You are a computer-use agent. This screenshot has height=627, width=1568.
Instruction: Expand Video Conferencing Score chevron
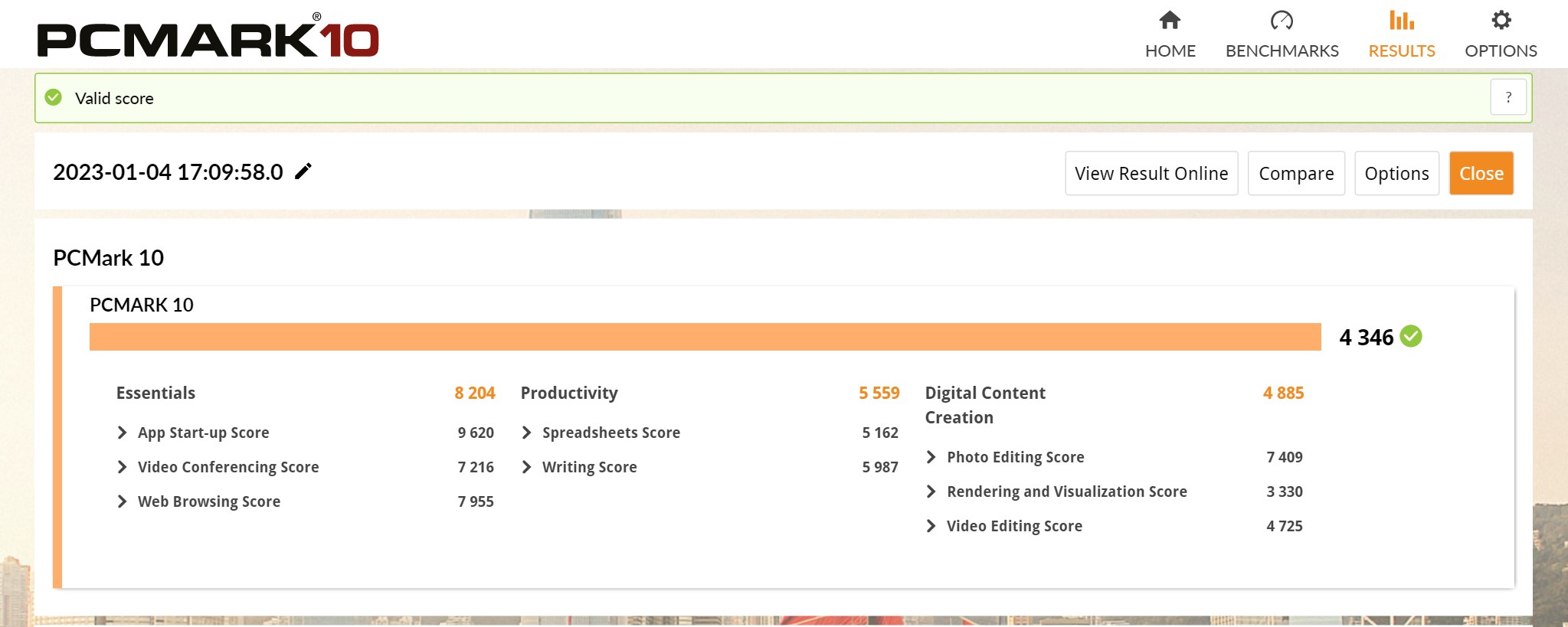pos(122,467)
